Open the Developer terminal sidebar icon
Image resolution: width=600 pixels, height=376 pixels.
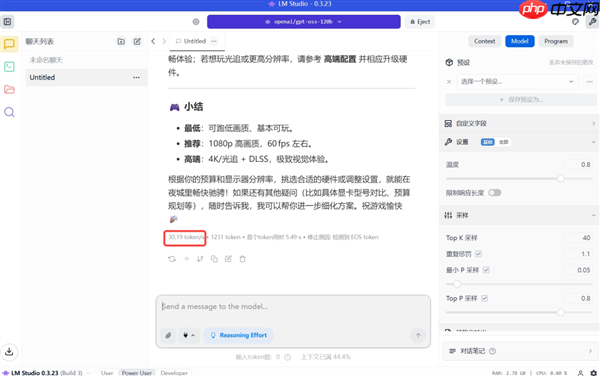point(9,67)
